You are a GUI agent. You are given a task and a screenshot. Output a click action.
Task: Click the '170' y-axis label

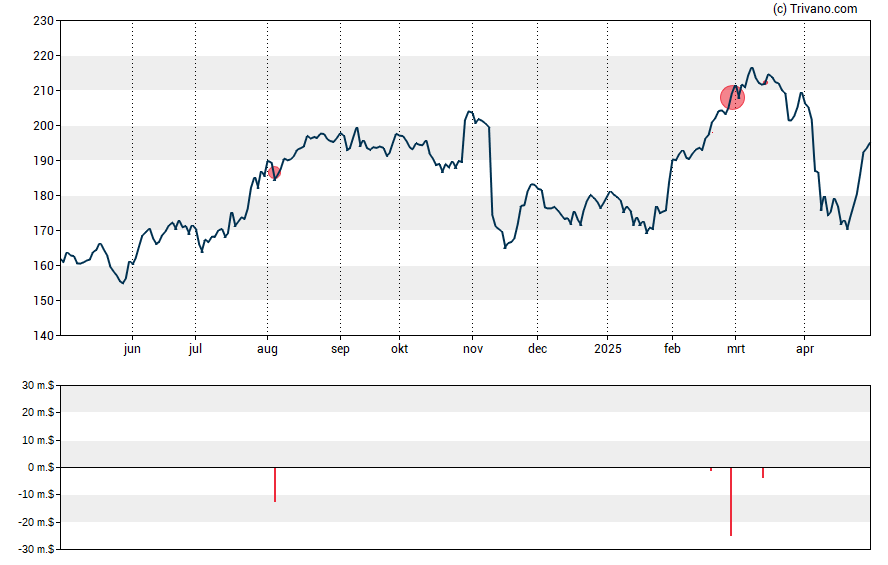[44, 231]
